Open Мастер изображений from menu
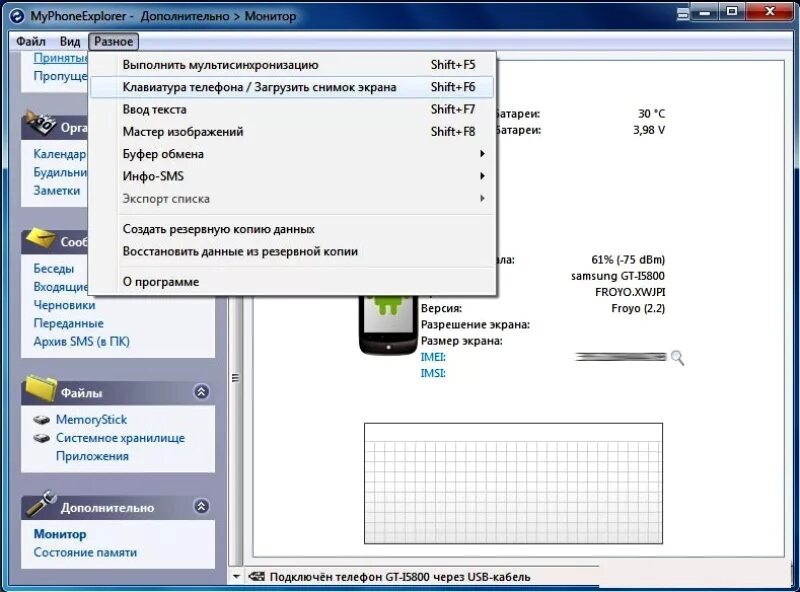Image resolution: width=800 pixels, height=592 pixels. click(292, 132)
